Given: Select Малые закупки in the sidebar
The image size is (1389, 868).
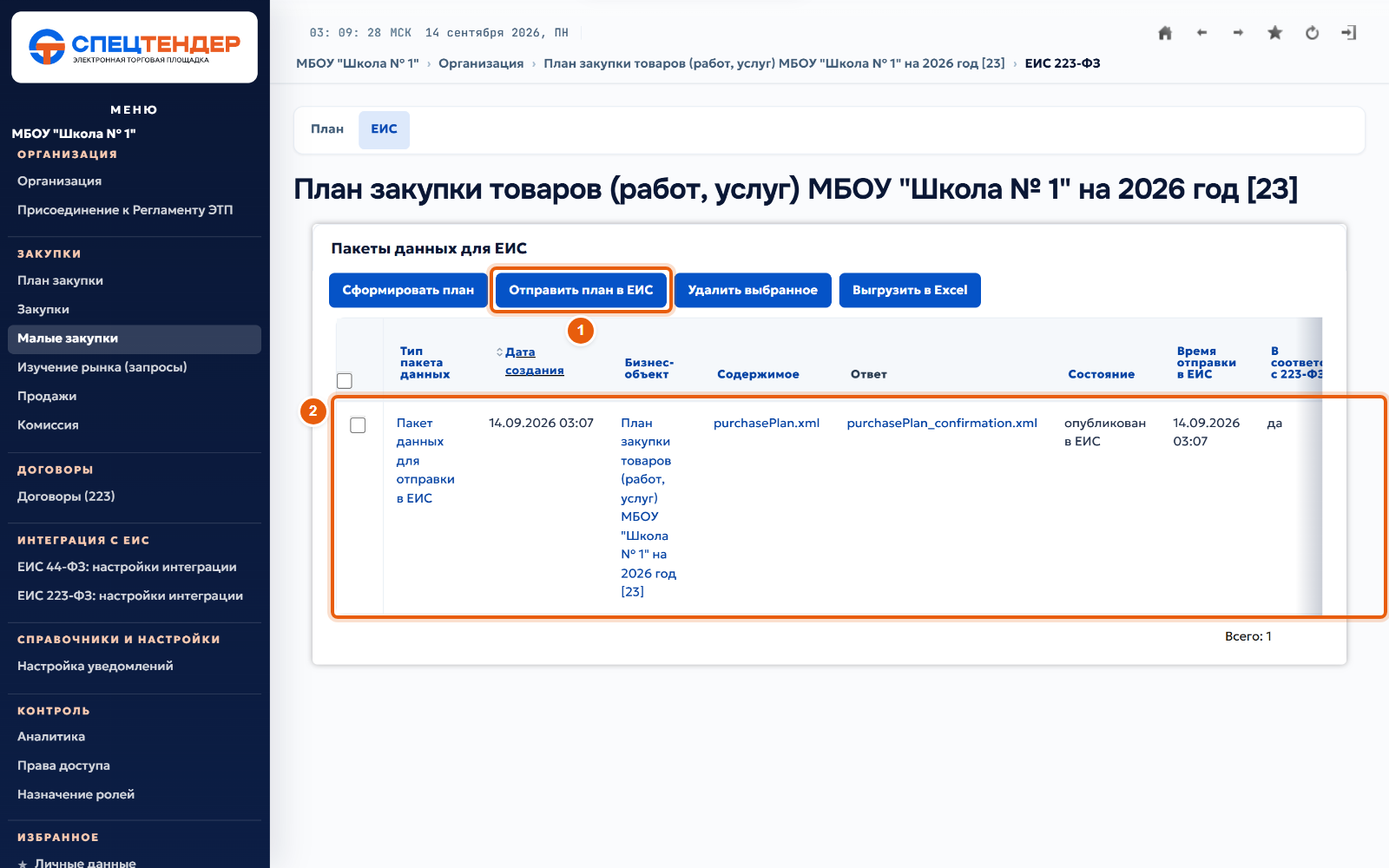Looking at the screenshot, I should [x=135, y=339].
